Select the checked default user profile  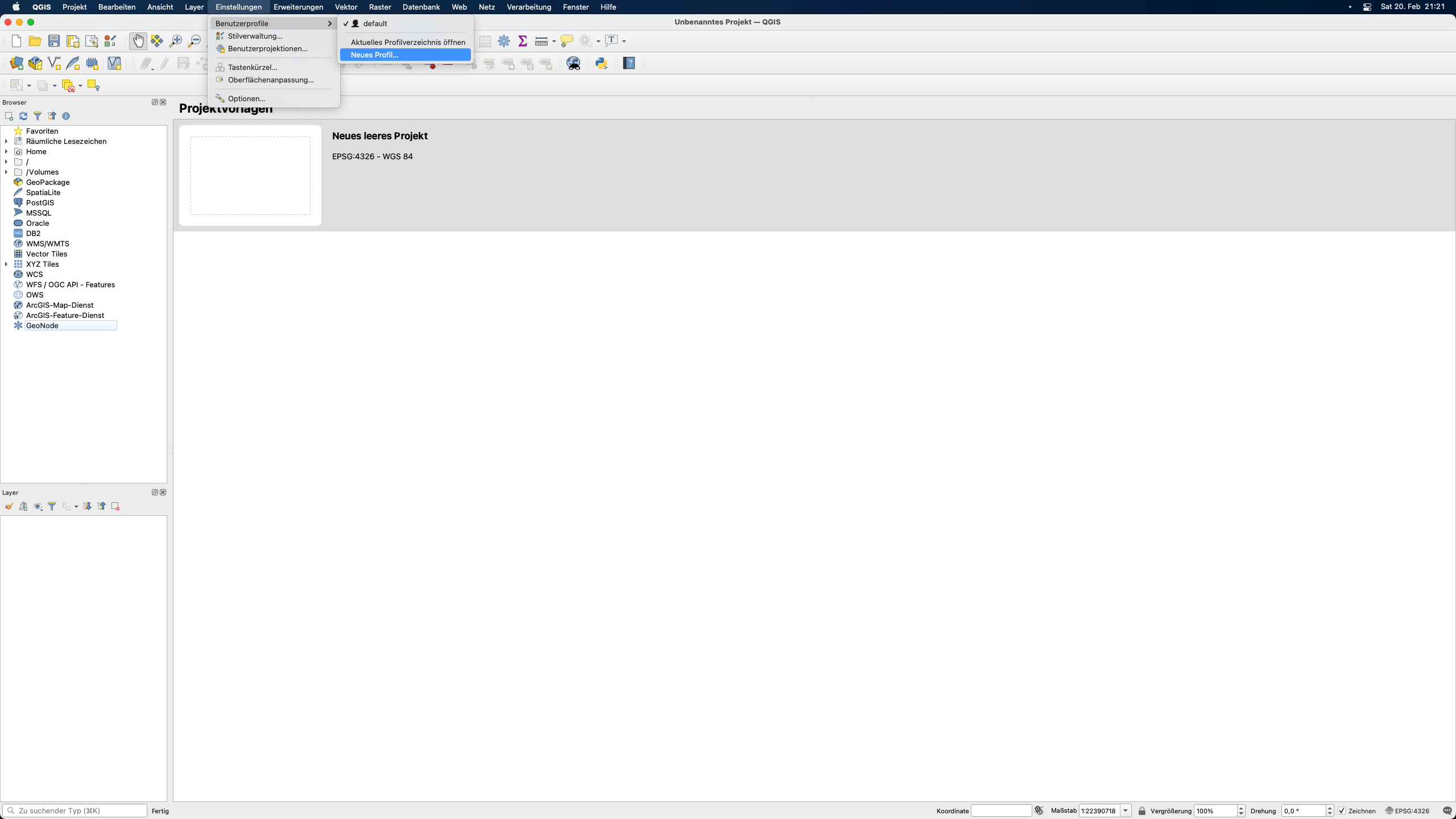406,23
